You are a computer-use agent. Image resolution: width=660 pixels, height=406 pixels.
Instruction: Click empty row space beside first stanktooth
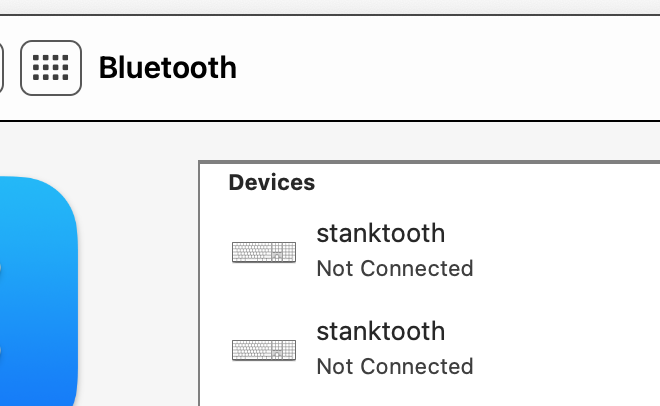click(568, 251)
